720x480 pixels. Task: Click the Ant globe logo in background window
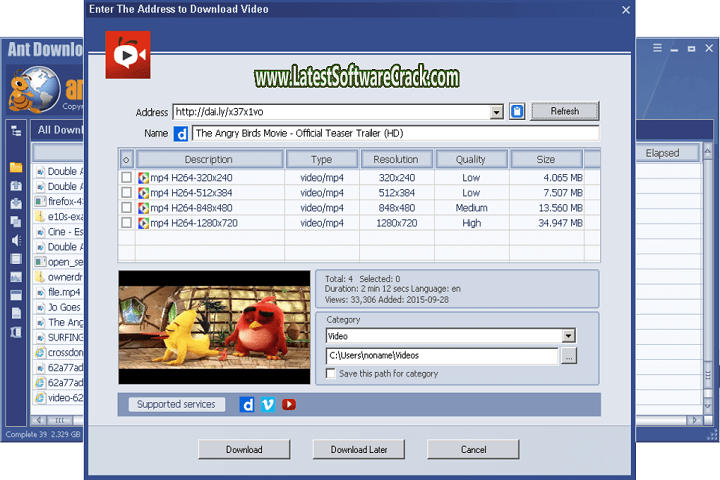[x=34, y=90]
